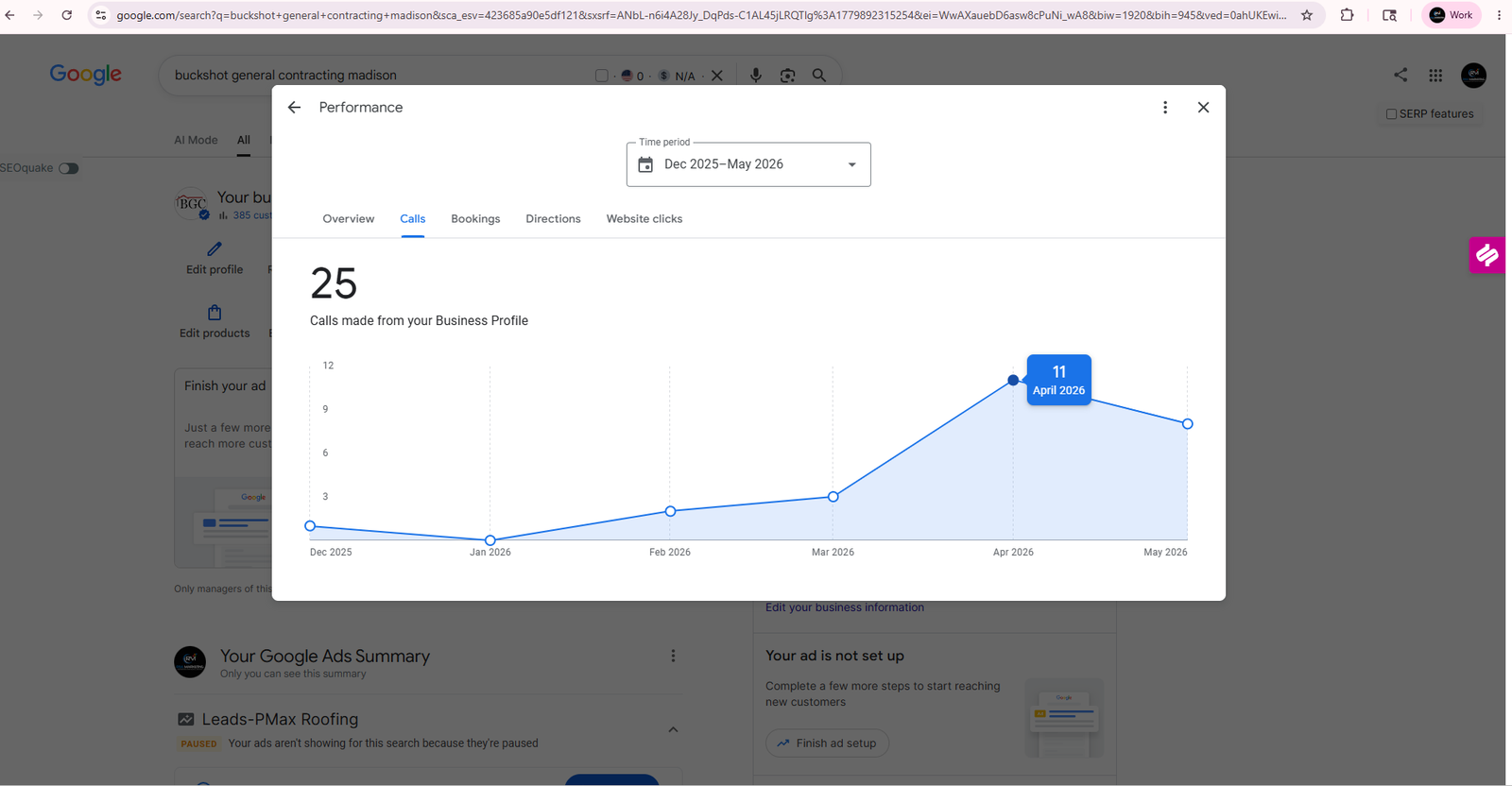Click the Dec 2025 chart point
1512x786 pixels.
(310, 526)
